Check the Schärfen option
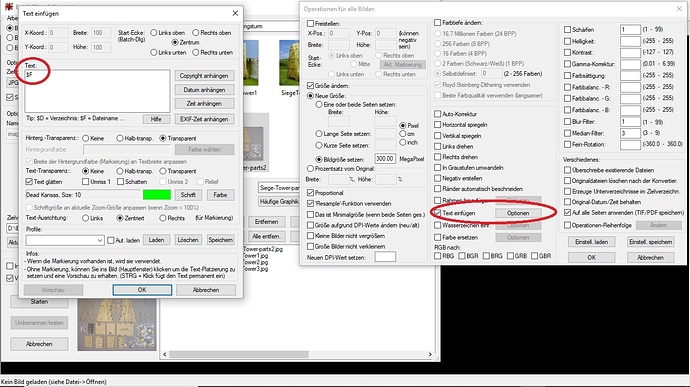Image resolution: width=690 pixels, height=387 pixels. tap(567, 29)
